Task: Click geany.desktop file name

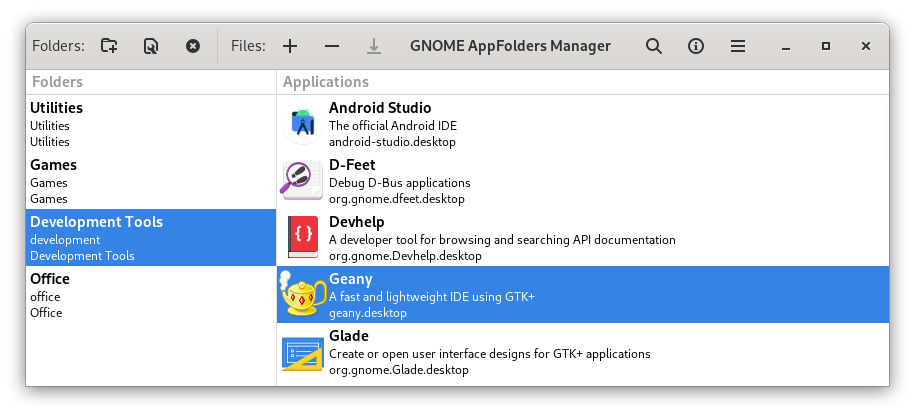Action: click(x=368, y=313)
